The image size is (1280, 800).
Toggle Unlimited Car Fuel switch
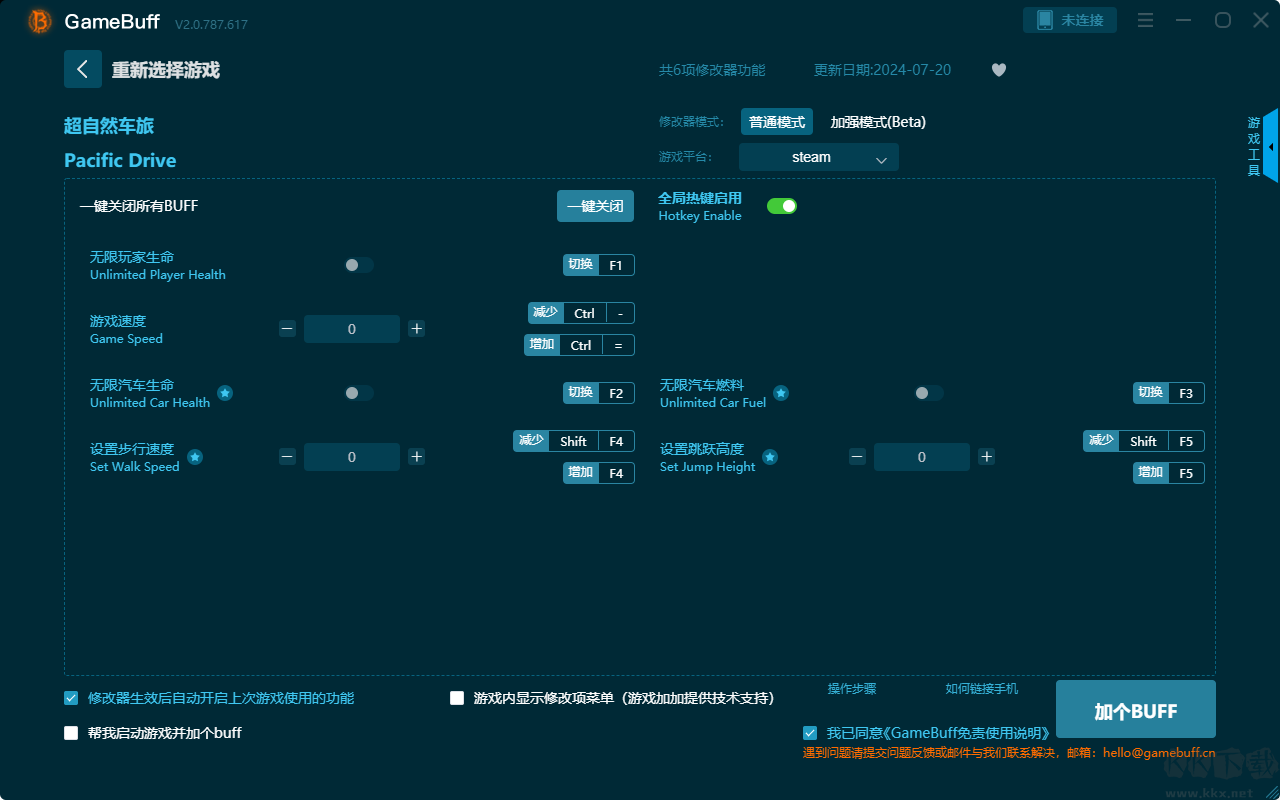929,393
